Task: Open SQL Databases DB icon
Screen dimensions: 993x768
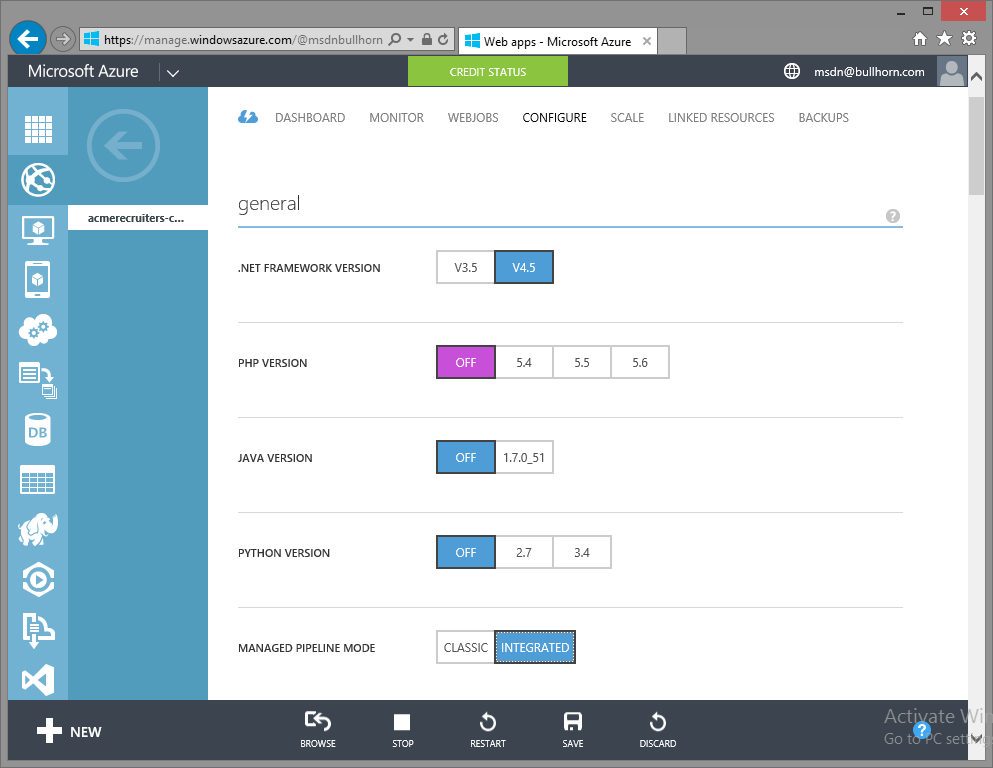Action: point(38,431)
